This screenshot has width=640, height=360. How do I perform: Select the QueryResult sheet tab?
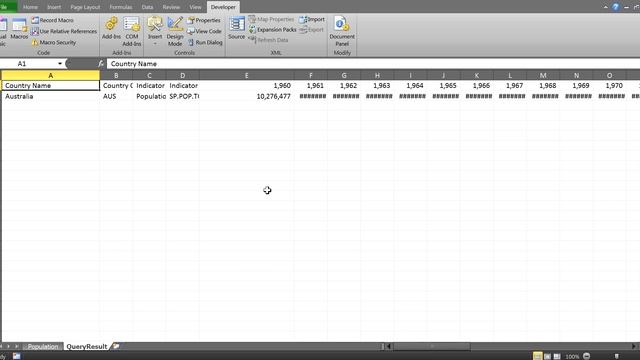coord(87,347)
